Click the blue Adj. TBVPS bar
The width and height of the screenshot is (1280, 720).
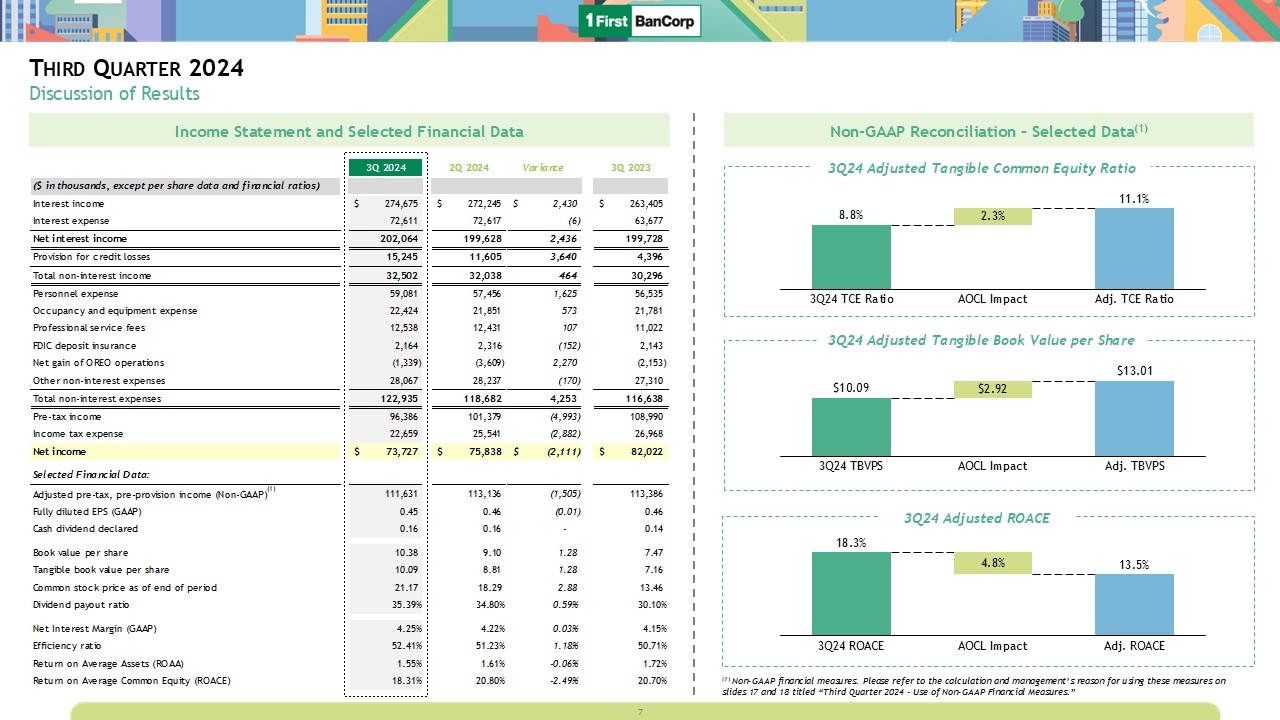coord(1134,418)
